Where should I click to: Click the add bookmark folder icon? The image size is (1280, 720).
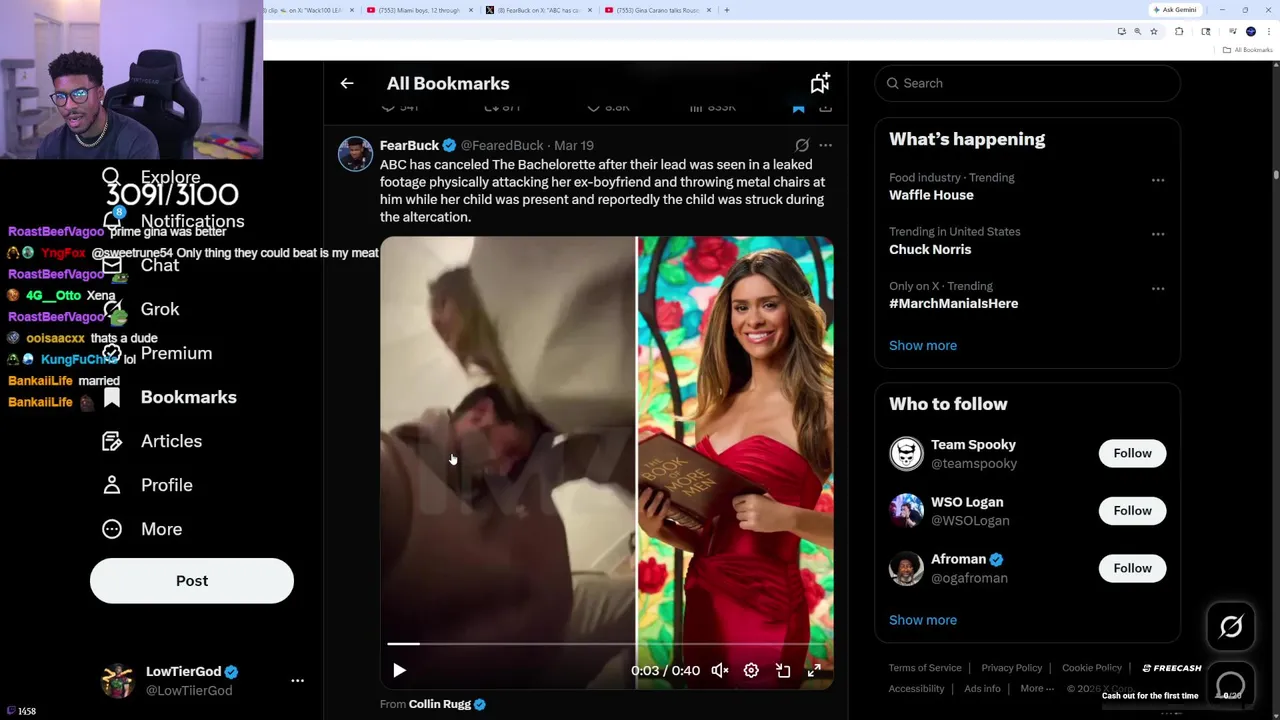(x=820, y=83)
